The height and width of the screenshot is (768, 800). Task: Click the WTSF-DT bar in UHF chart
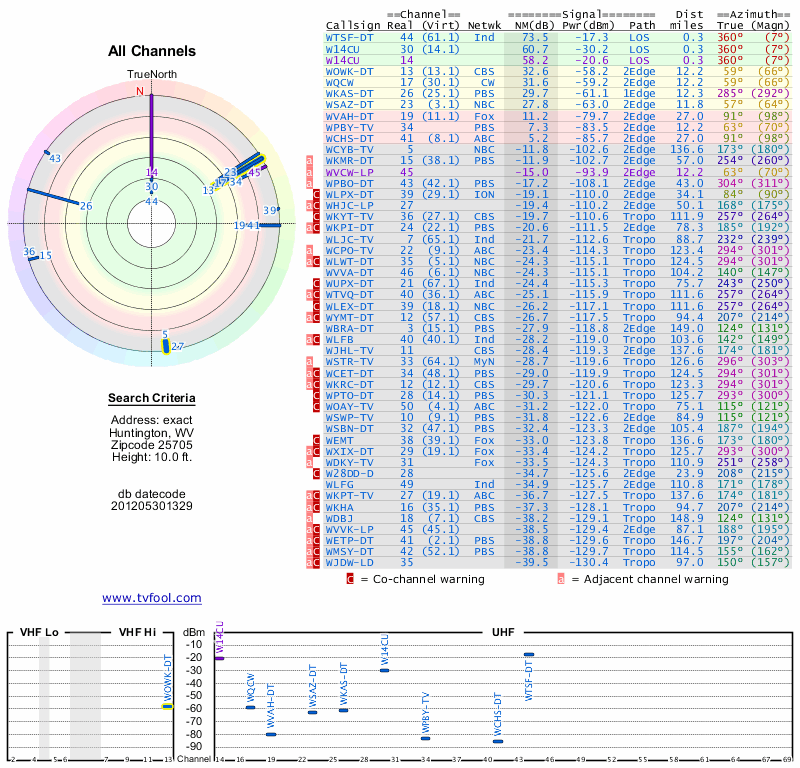click(529, 654)
